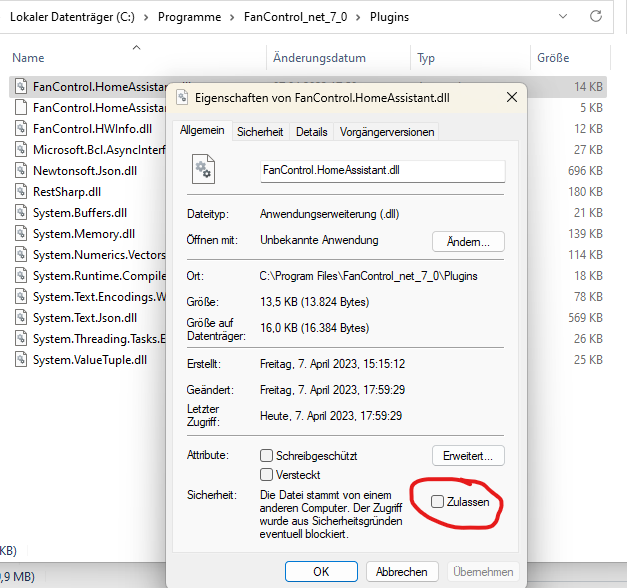Click the Übernehmen button
The width and height of the screenshot is (627, 588).
click(483, 572)
